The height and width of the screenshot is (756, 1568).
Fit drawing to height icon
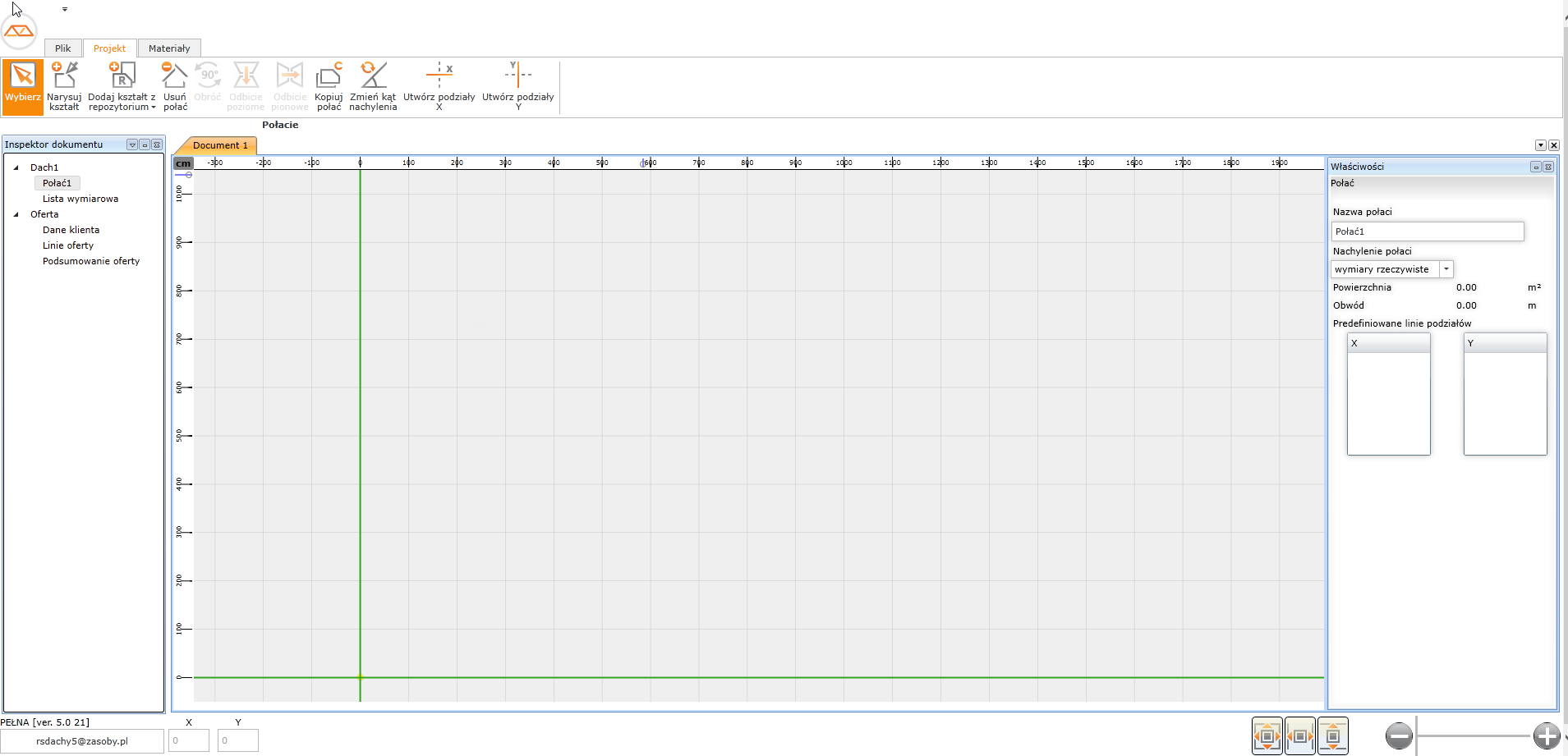pos(1332,736)
